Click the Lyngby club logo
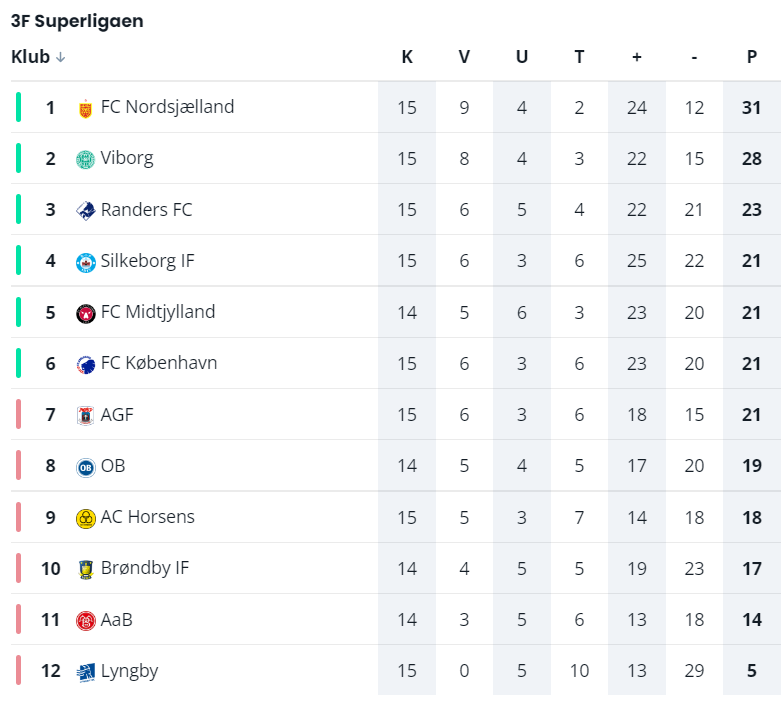Image resolution: width=784 pixels, height=703 pixels. pyautogui.click(x=86, y=672)
